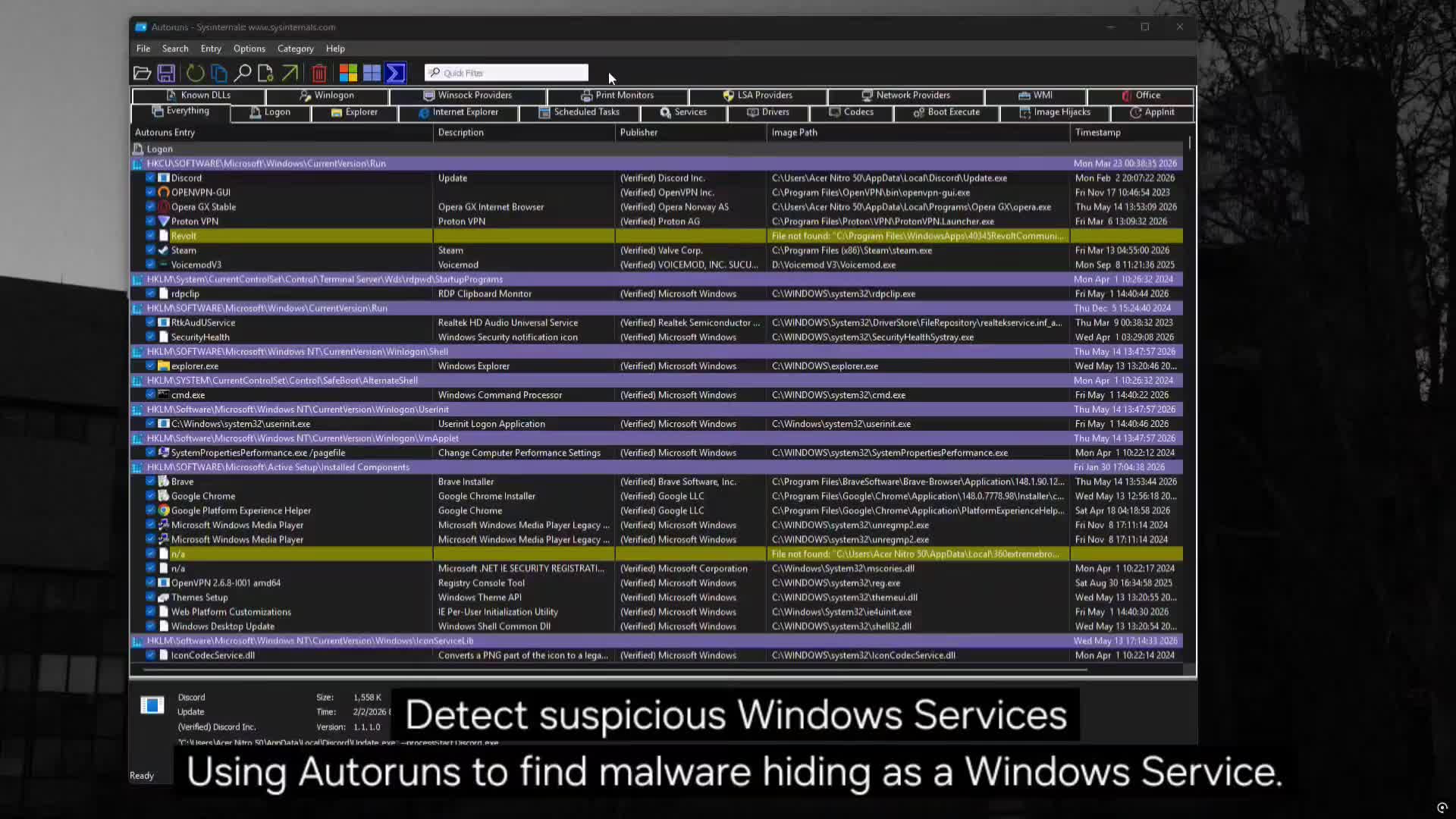Screen dimensions: 1456x819
Task: Click the Steam entry icon
Action: (x=163, y=250)
